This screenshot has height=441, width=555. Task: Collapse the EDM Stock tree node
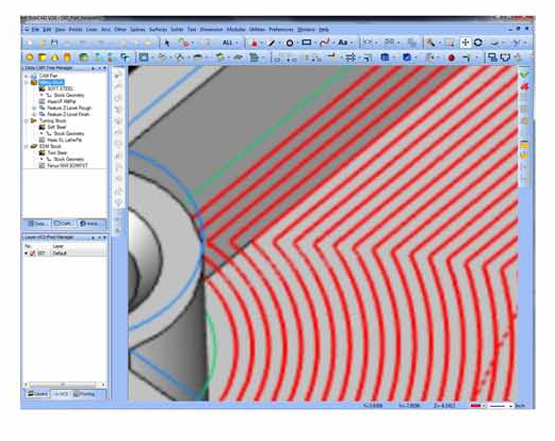26,146
